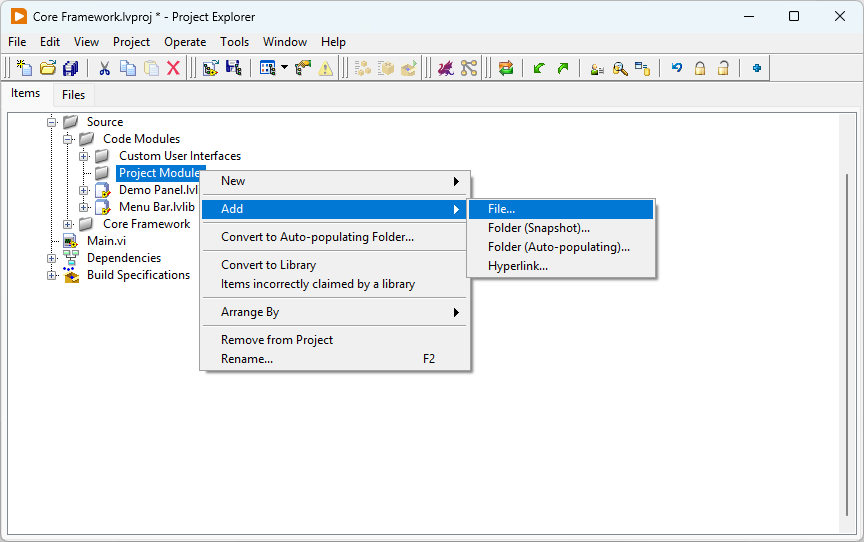Select Main.vi in project tree
Image resolution: width=864 pixels, height=542 pixels.
[106, 241]
